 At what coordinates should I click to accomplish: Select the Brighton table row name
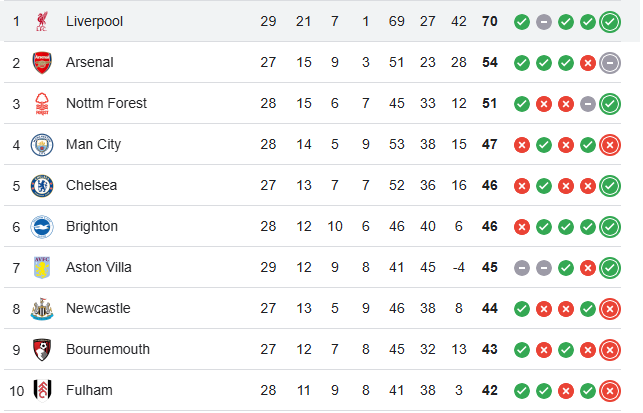click(x=92, y=226)
